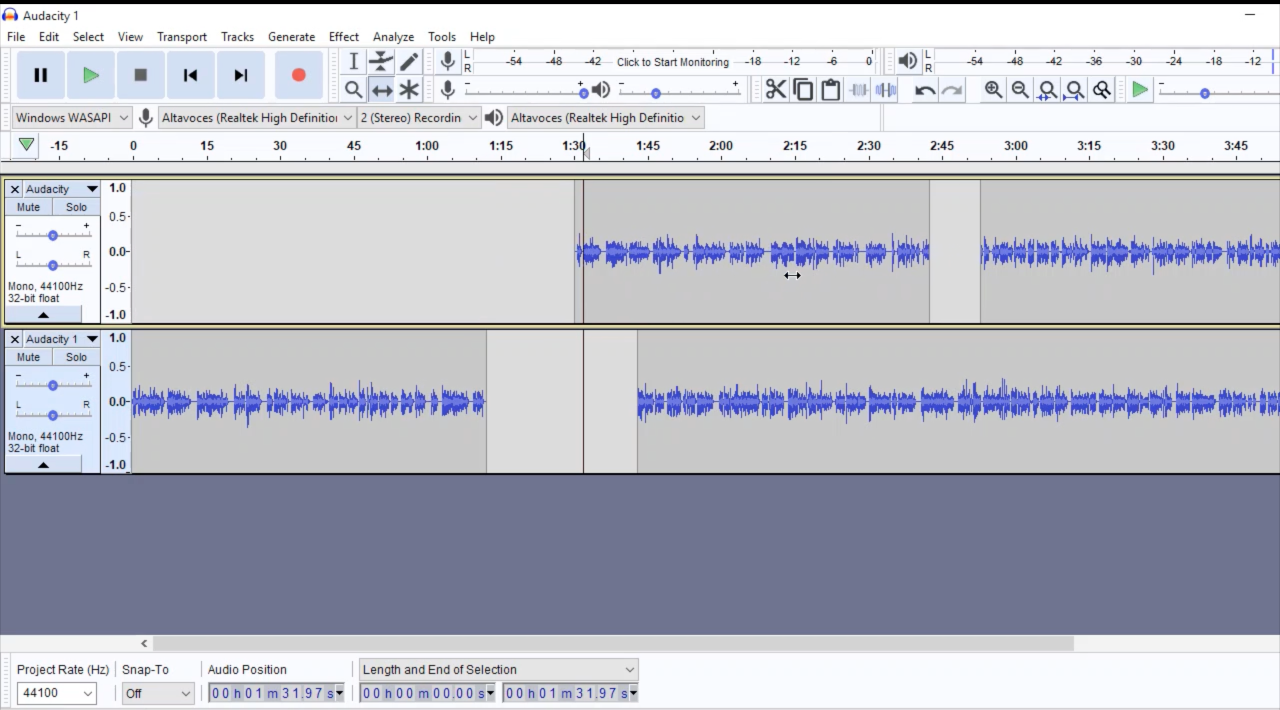Open the Windows WASAPI audio host dropdown
1280x710 pixels.
click(x=72, y=118)
